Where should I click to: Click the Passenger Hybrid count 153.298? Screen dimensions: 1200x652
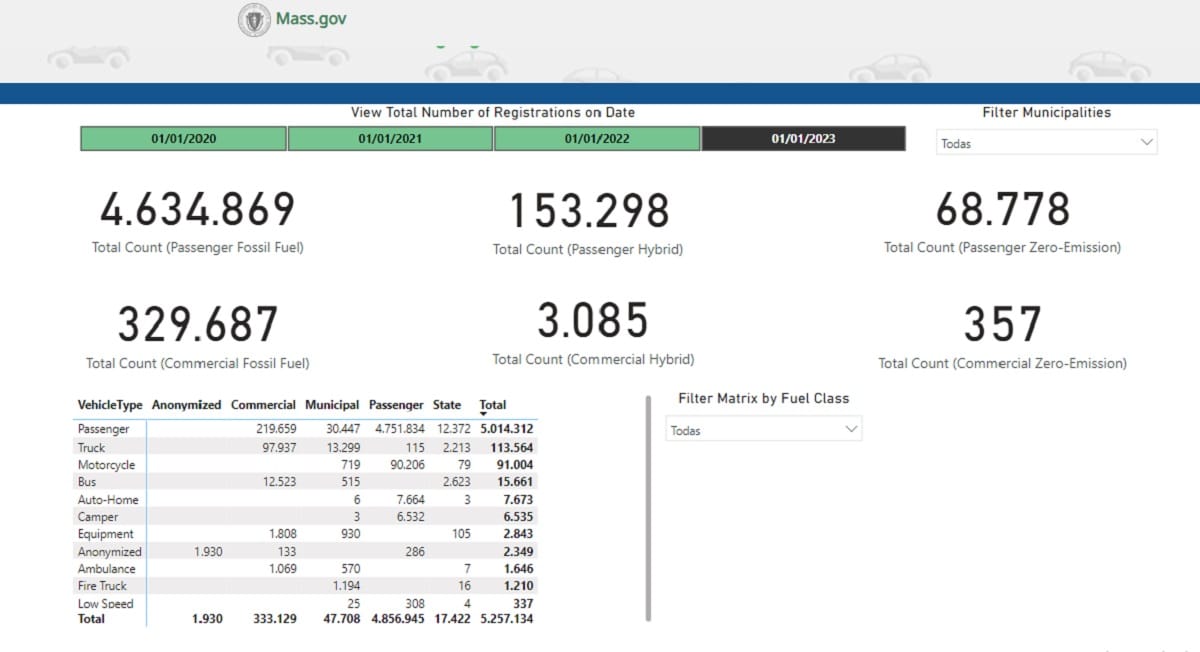(x=588, y=211)
